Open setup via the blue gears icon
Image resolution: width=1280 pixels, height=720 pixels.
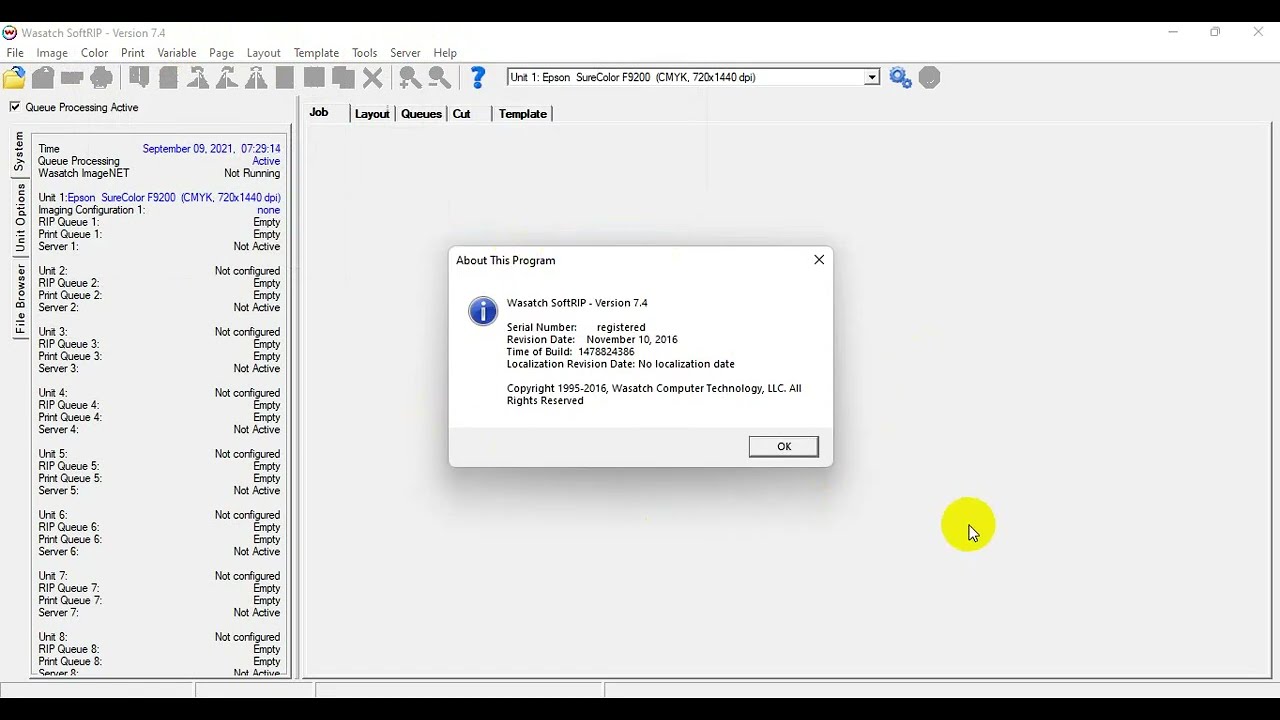tap(900, 78)
